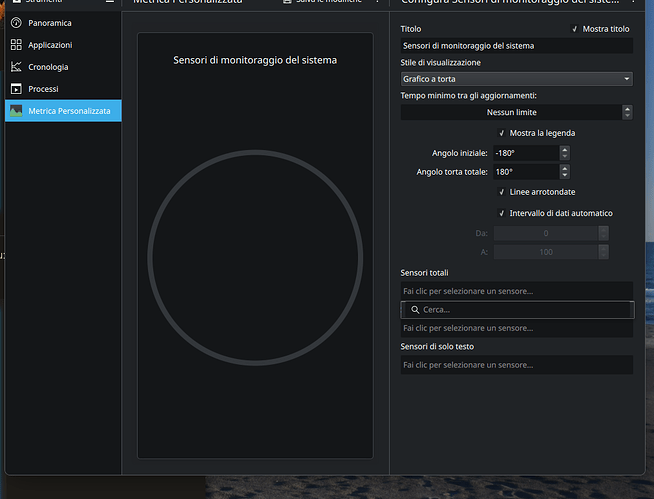Decrease Angolo torta totale with down arrow
654x499 pixels.
[x=565, y=176]
